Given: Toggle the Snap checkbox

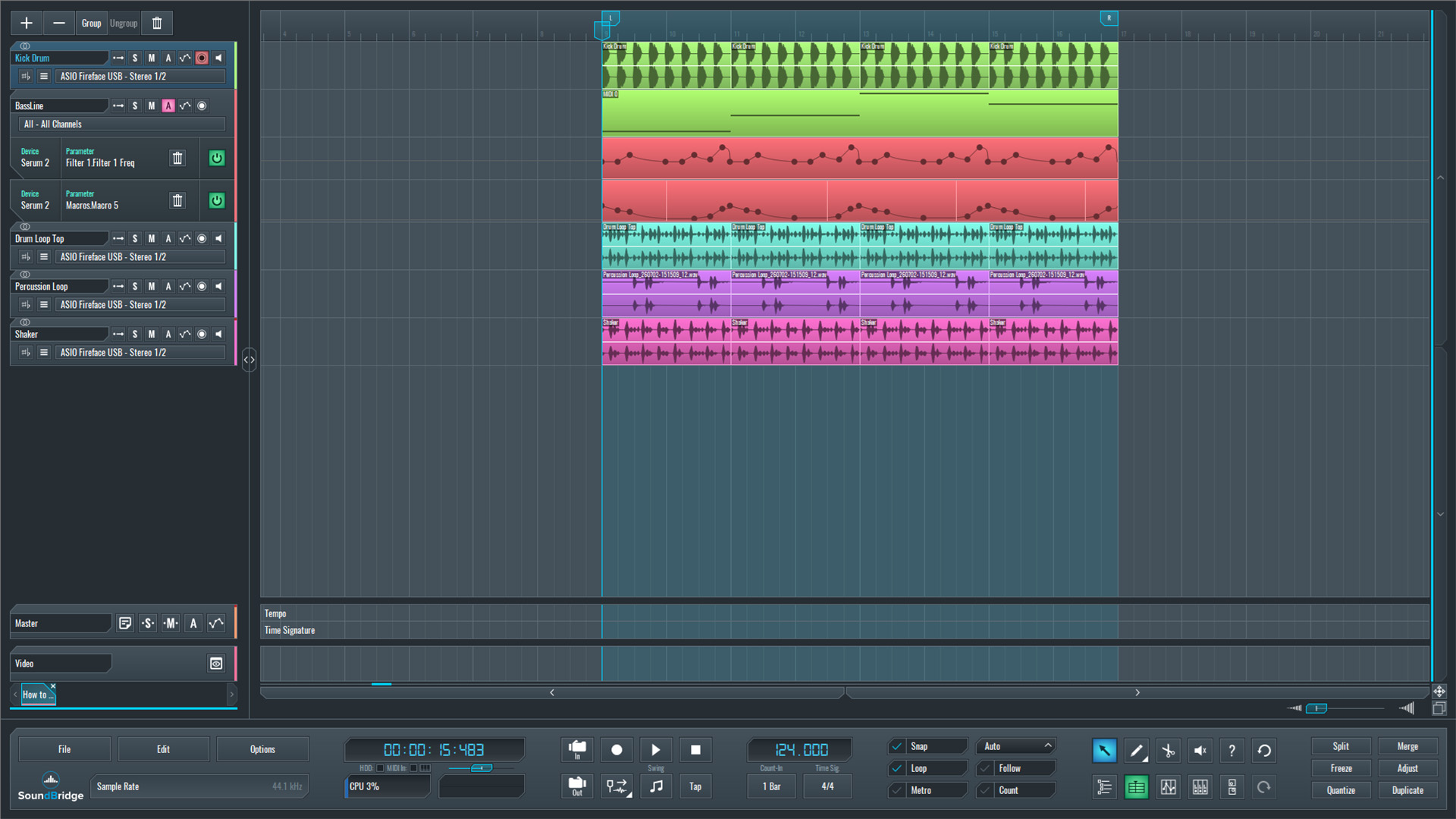Looking at the screenshot, I should pyautogui.click(x=897, y=746).
